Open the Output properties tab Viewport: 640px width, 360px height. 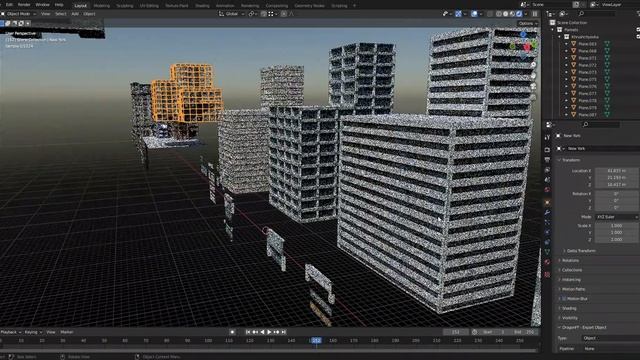pos(547,160)
